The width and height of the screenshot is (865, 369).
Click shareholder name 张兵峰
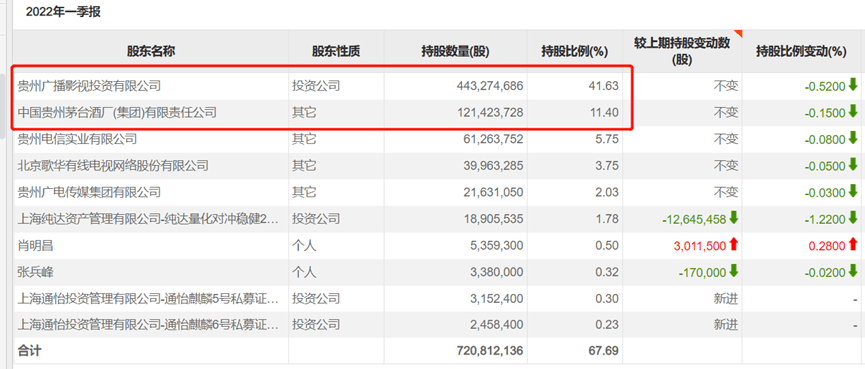coord(36,272)
